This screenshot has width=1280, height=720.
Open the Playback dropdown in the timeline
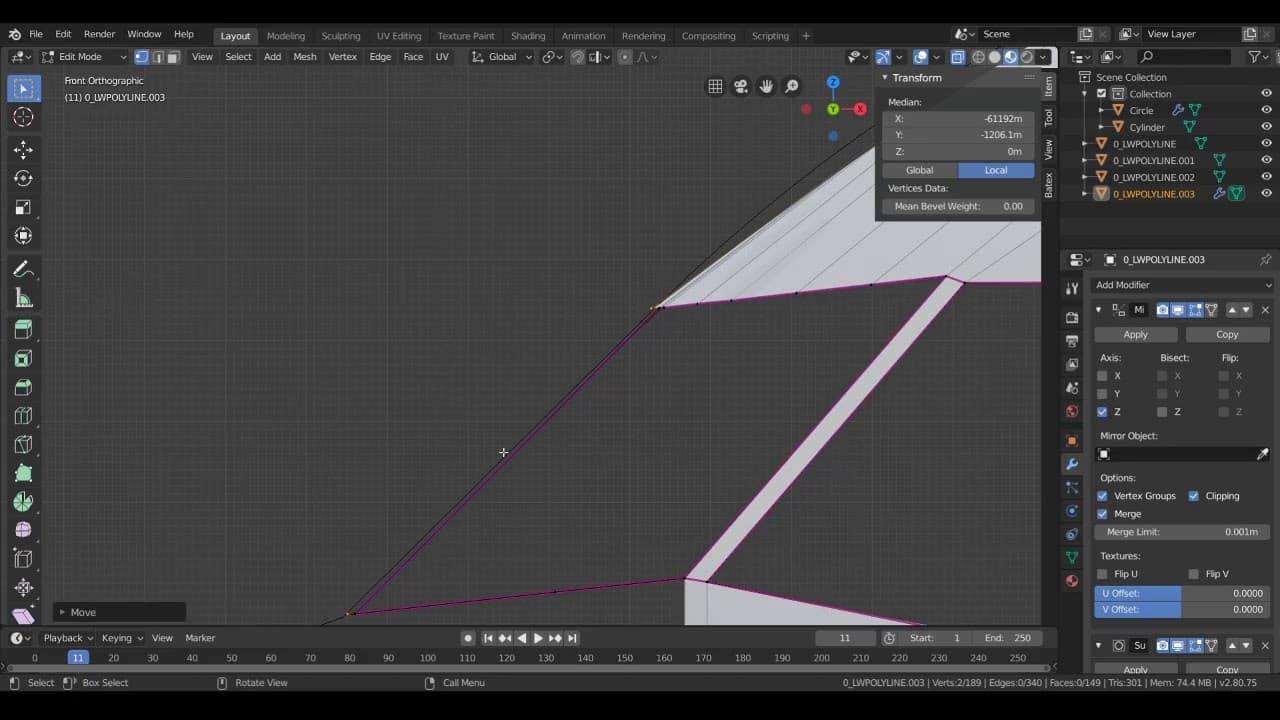[68, 638]
